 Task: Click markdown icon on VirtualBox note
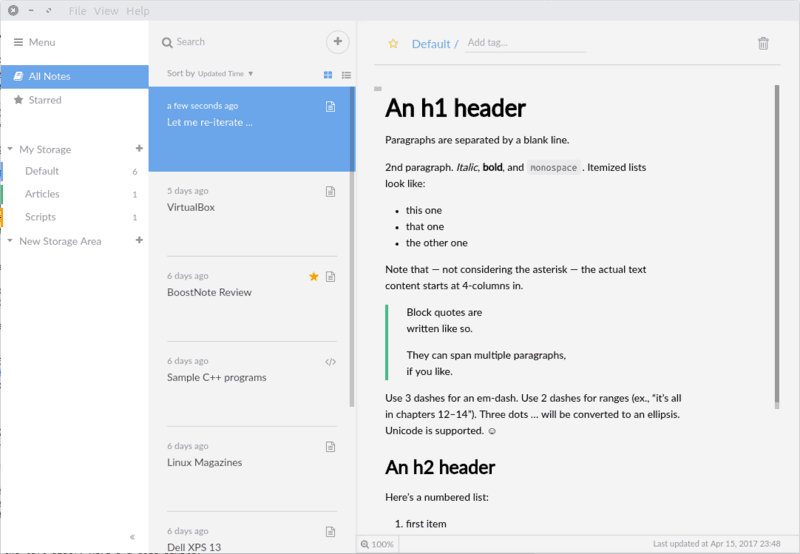tap(331, 192)
